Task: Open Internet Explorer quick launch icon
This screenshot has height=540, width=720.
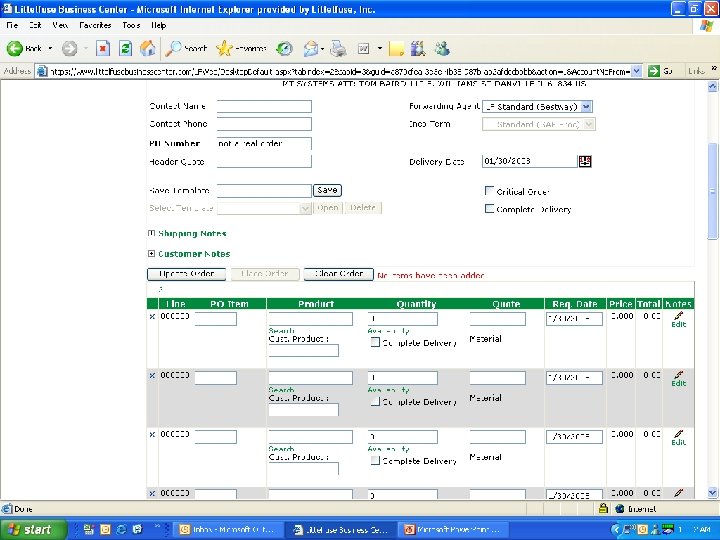Action: 121,529
